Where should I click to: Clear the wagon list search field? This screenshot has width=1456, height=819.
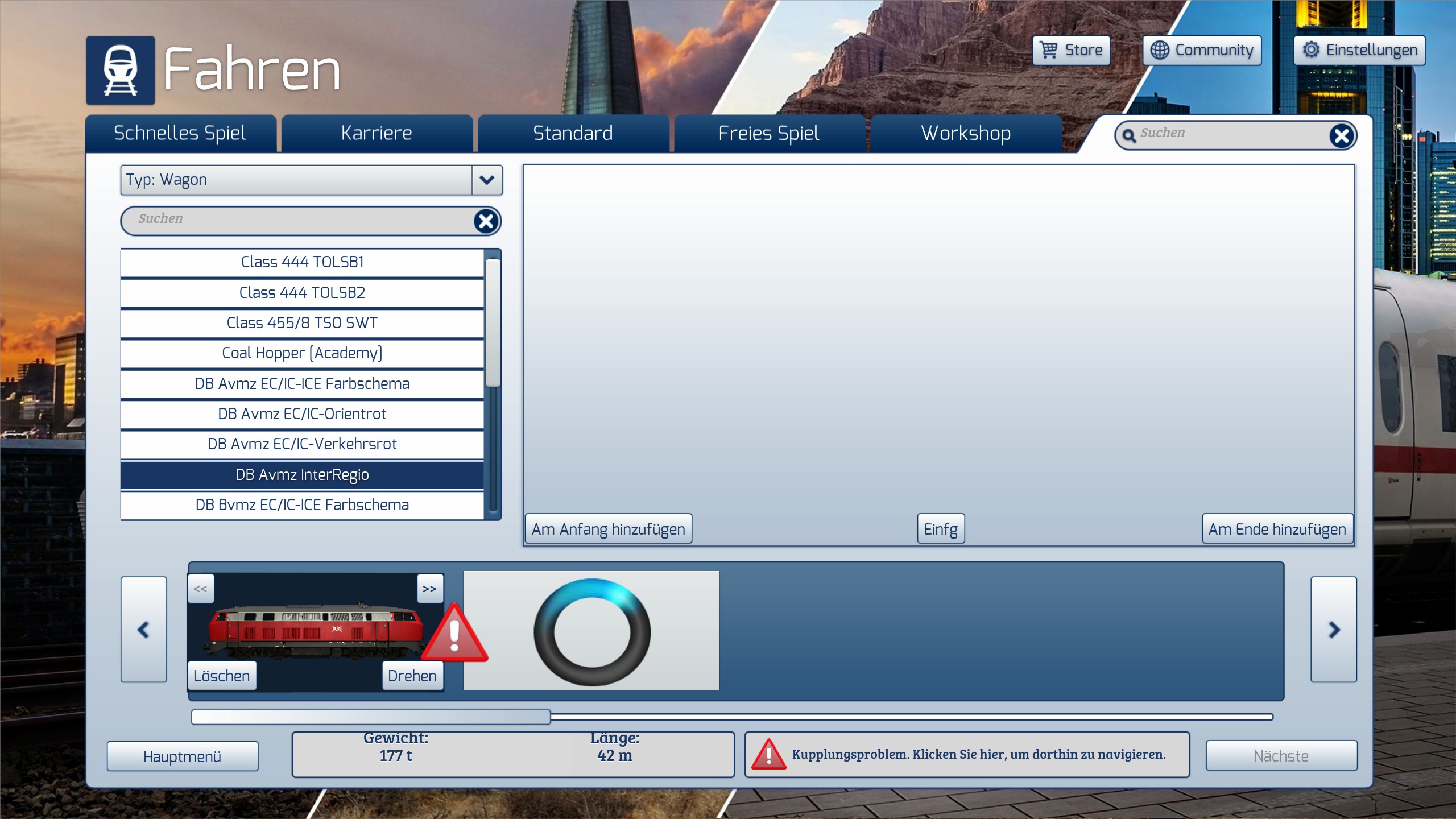486,221
